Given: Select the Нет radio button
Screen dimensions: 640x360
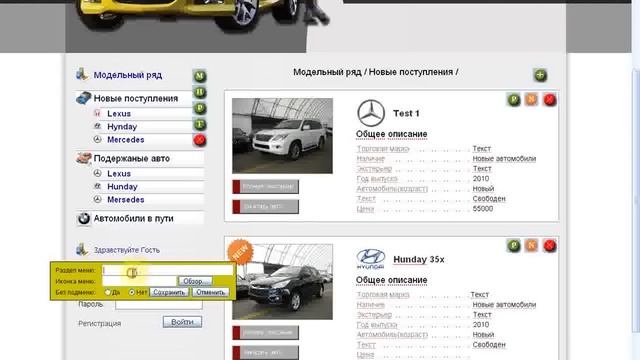Looking at the screenshot, I should coord(132,292).
